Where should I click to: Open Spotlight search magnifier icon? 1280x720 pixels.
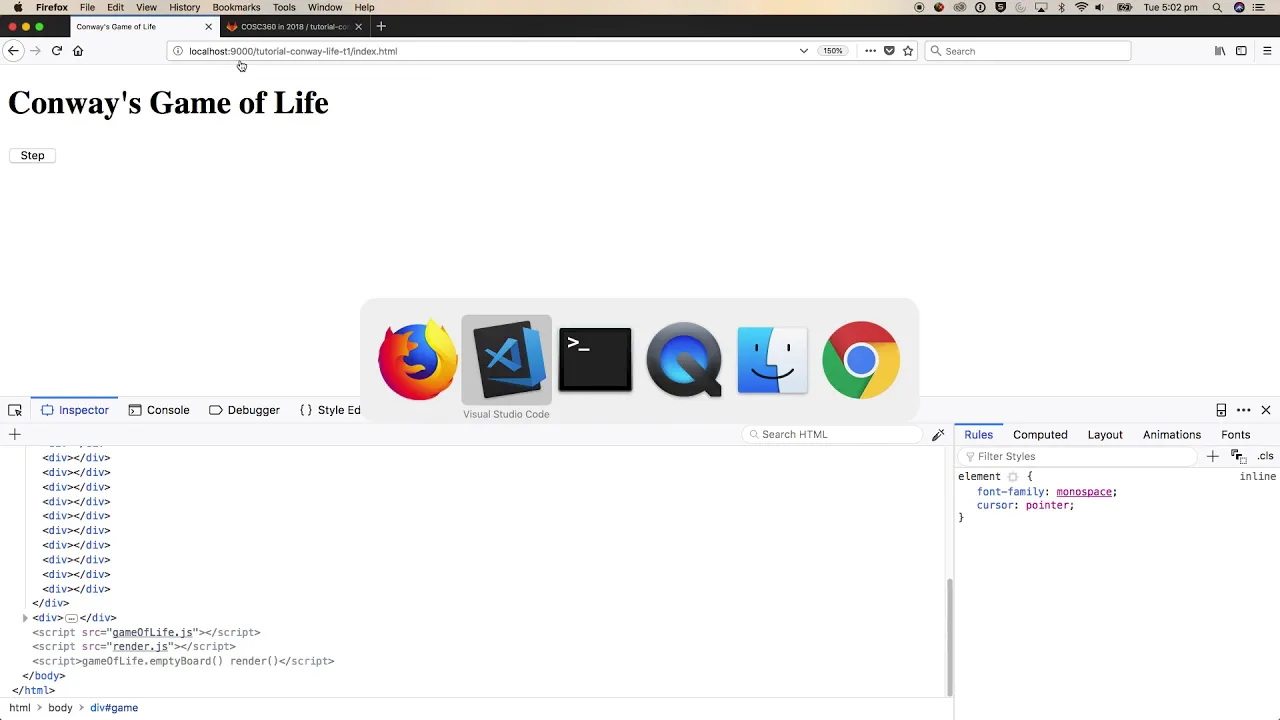[x=1217, y=7]
